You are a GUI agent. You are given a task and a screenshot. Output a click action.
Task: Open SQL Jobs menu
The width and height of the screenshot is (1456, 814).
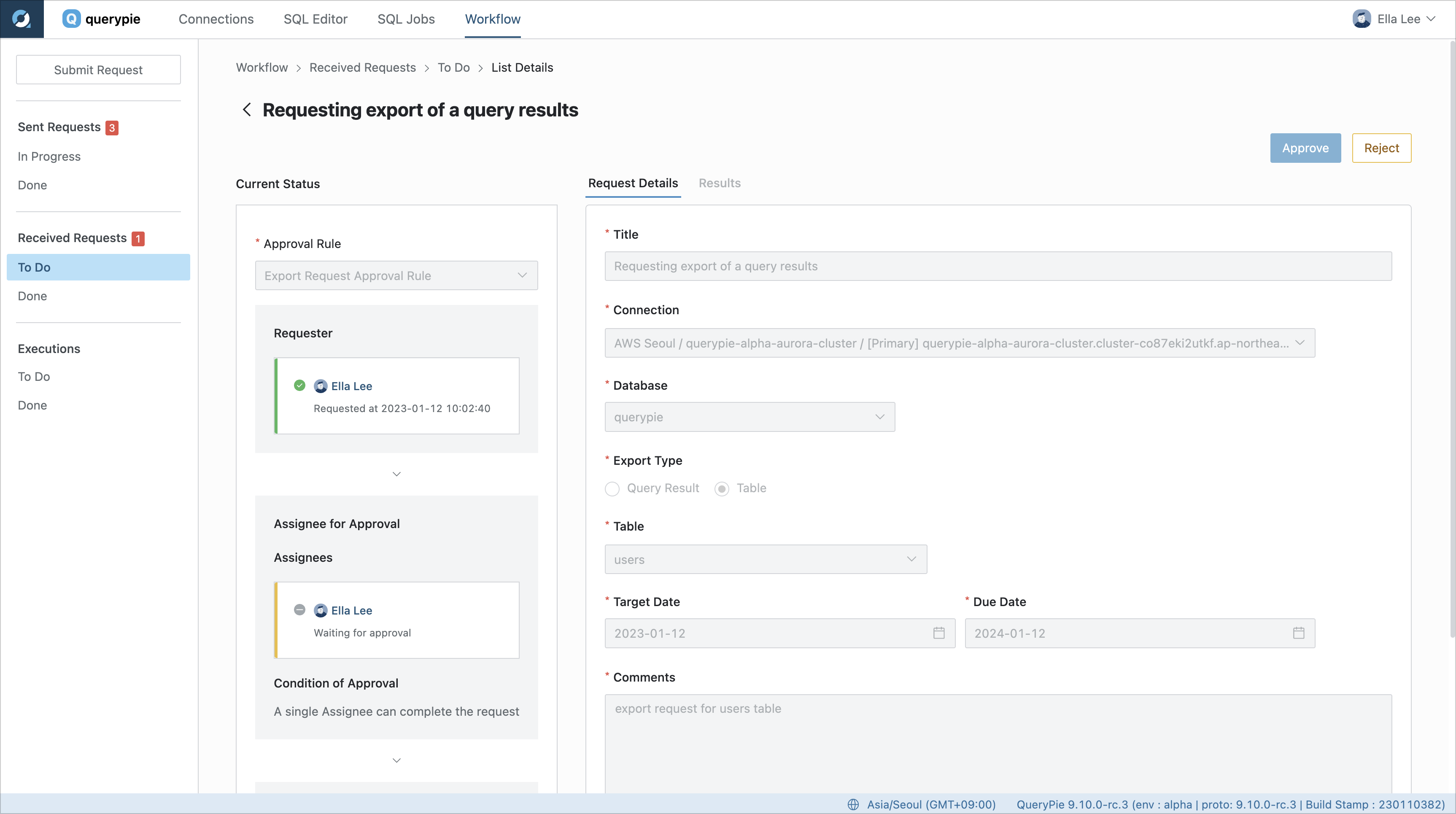(406, 19)
